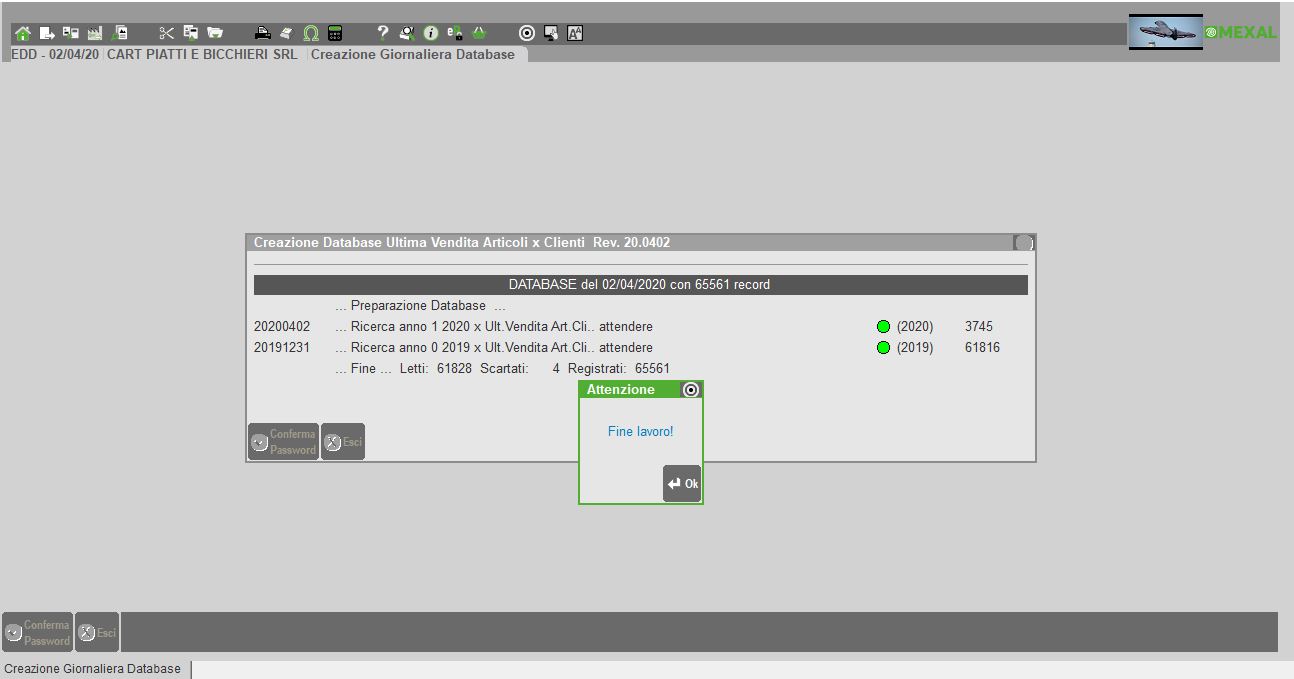Click Esci button in bottom bar
The height and width of the screenshot is (679, 1294).
(97, 632)
